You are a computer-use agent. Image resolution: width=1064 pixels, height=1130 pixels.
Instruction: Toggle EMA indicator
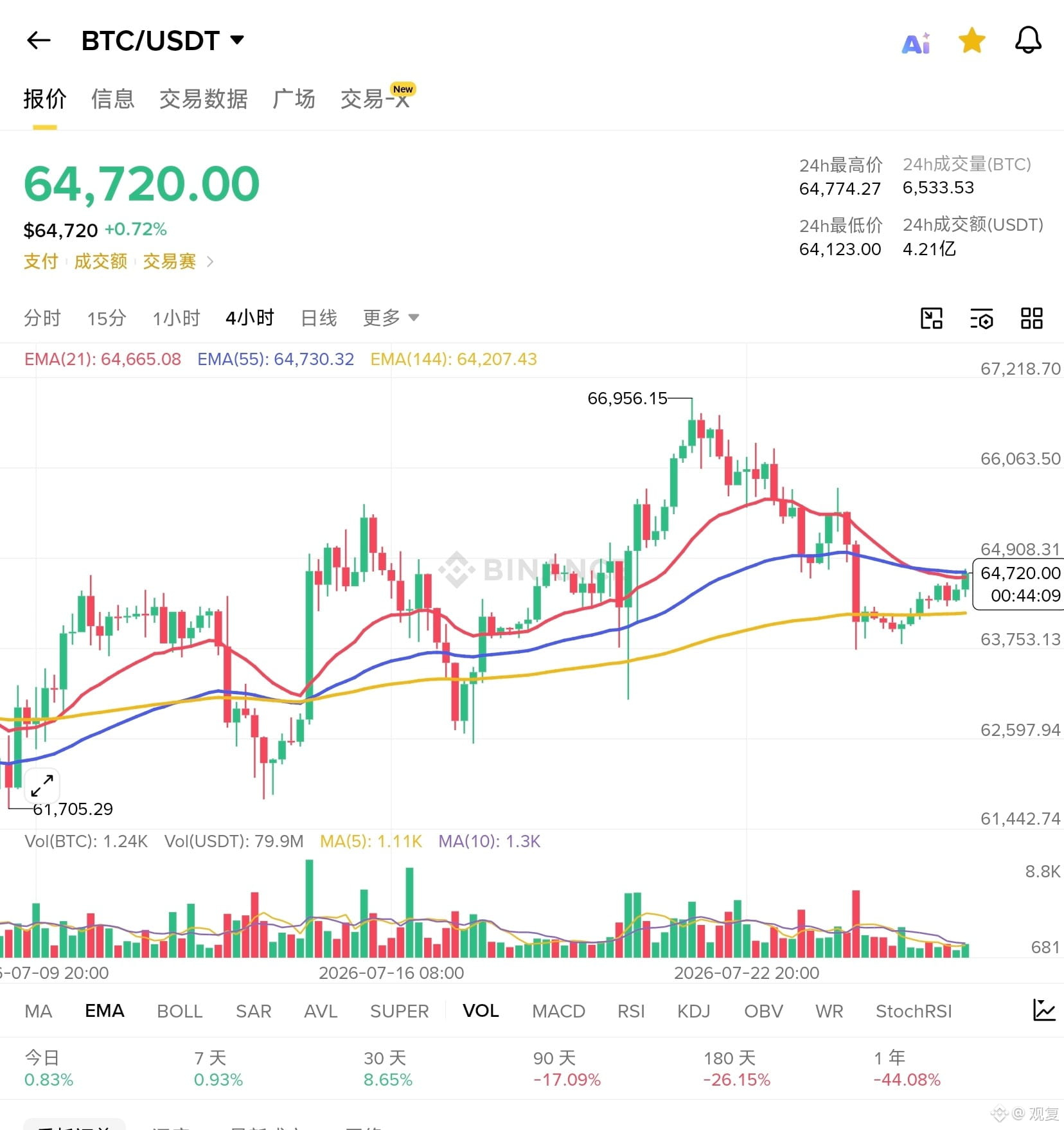coord(105,1011)
